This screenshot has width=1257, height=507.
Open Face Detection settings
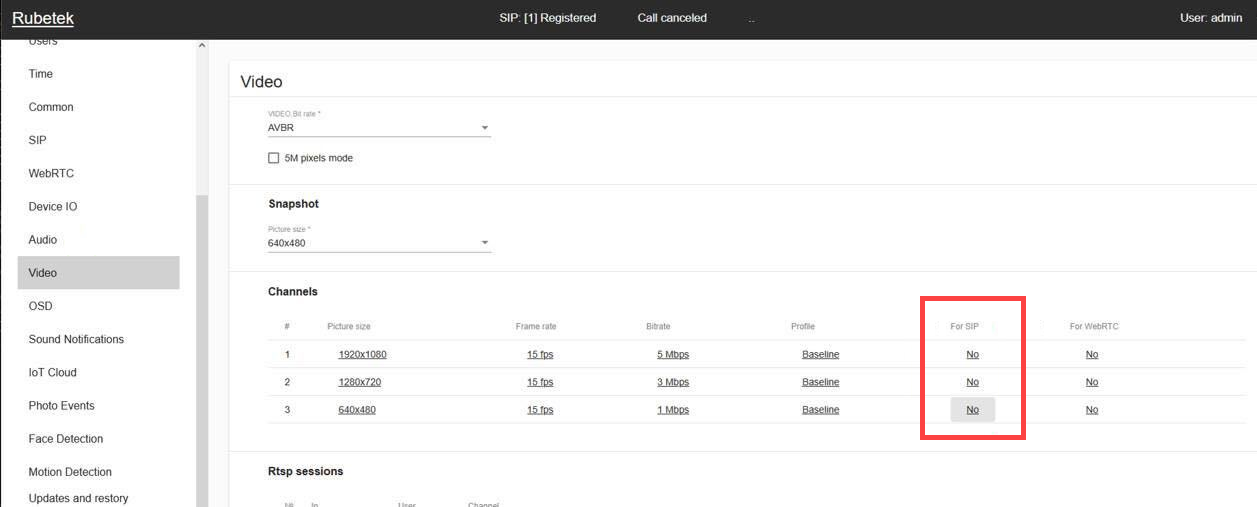[x=66, y=439]
